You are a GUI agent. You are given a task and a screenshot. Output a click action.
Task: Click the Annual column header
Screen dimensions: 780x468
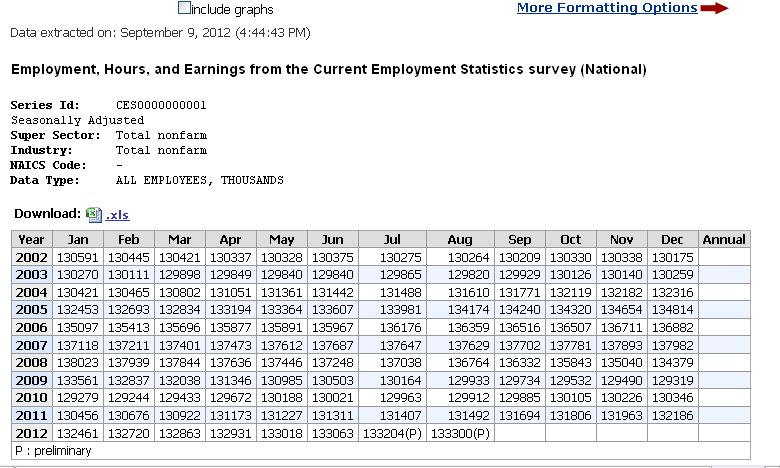pyautogui.click(x=724, y=240)
